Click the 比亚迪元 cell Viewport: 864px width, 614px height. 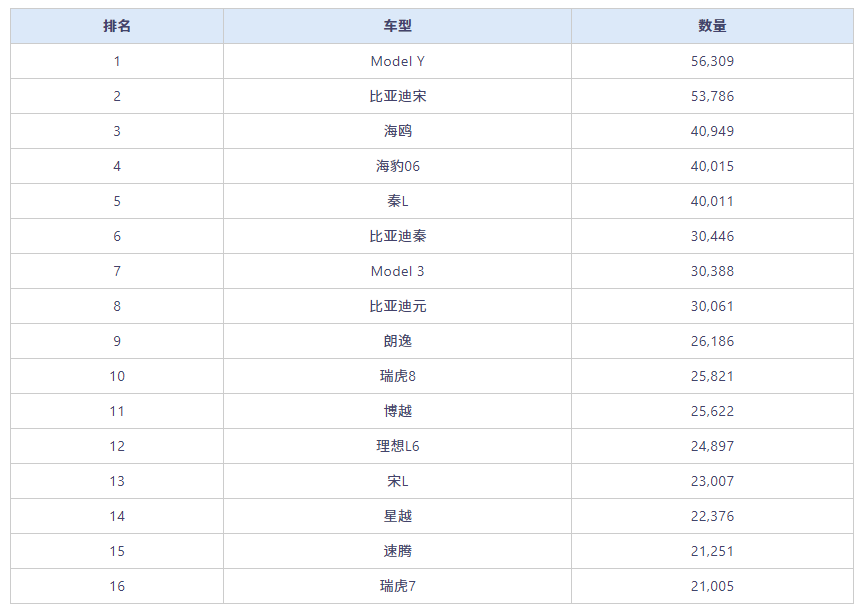coord(397,306)
